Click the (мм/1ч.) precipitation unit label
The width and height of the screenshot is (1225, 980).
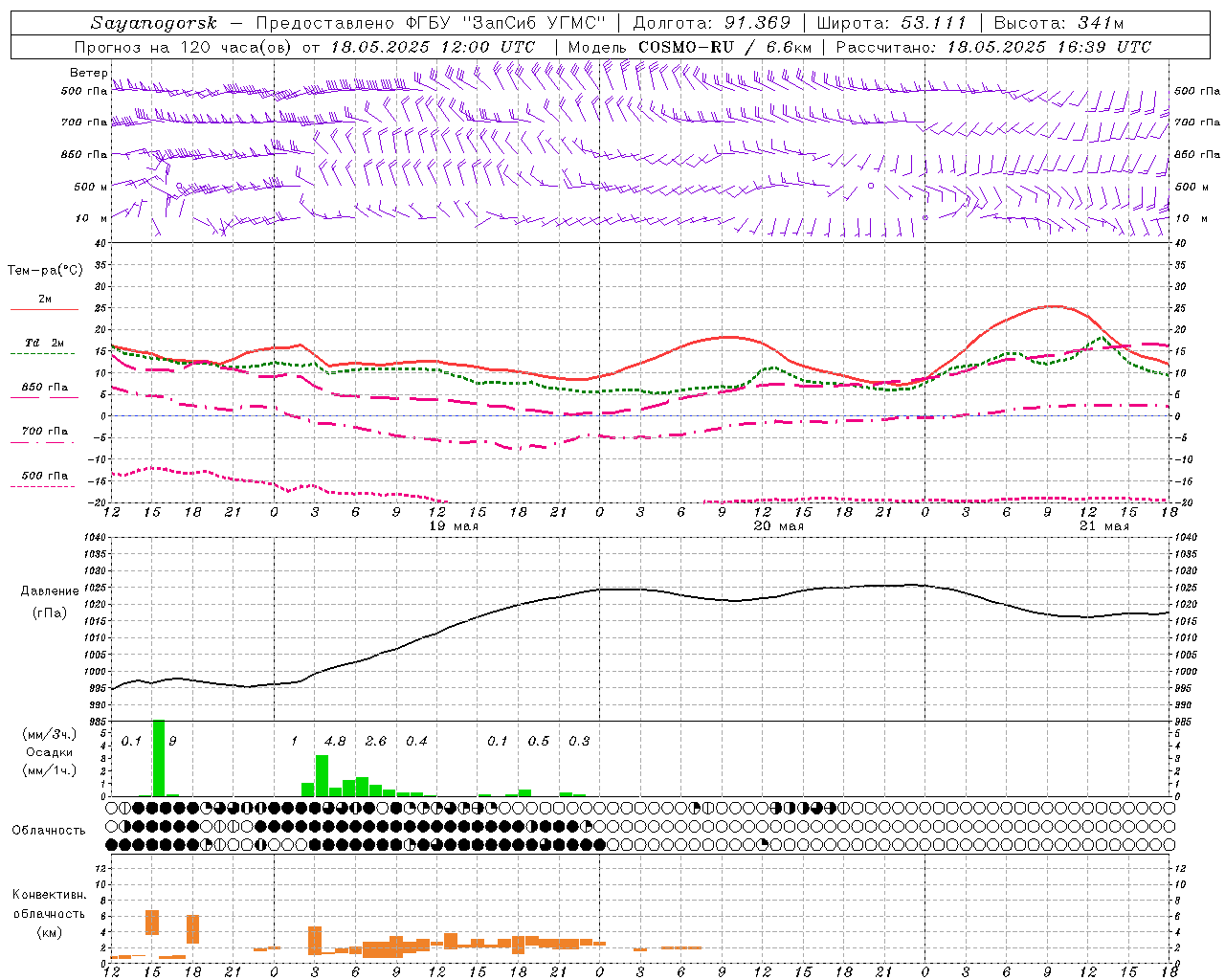[50, 770]
